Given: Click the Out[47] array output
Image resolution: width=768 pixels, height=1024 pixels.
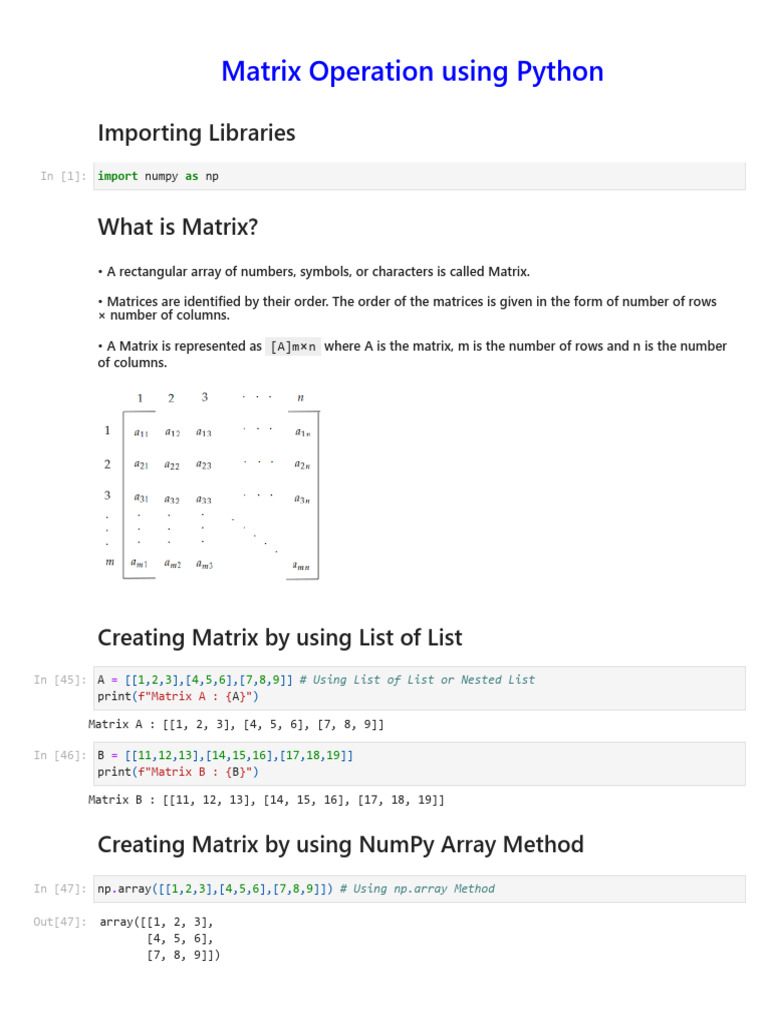Looking at the screenshot, I should (x=160, y=939).
